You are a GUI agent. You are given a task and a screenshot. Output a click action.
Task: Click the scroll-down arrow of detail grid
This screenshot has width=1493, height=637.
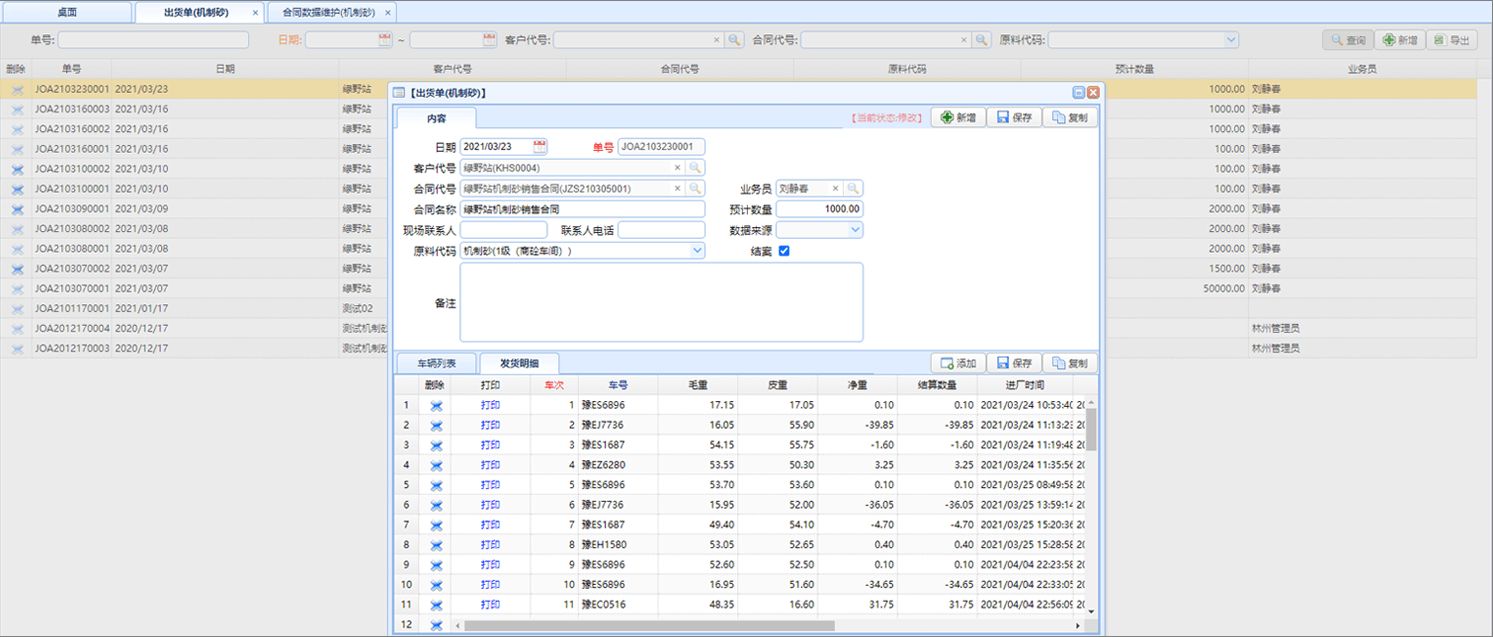click(1091, 611)
